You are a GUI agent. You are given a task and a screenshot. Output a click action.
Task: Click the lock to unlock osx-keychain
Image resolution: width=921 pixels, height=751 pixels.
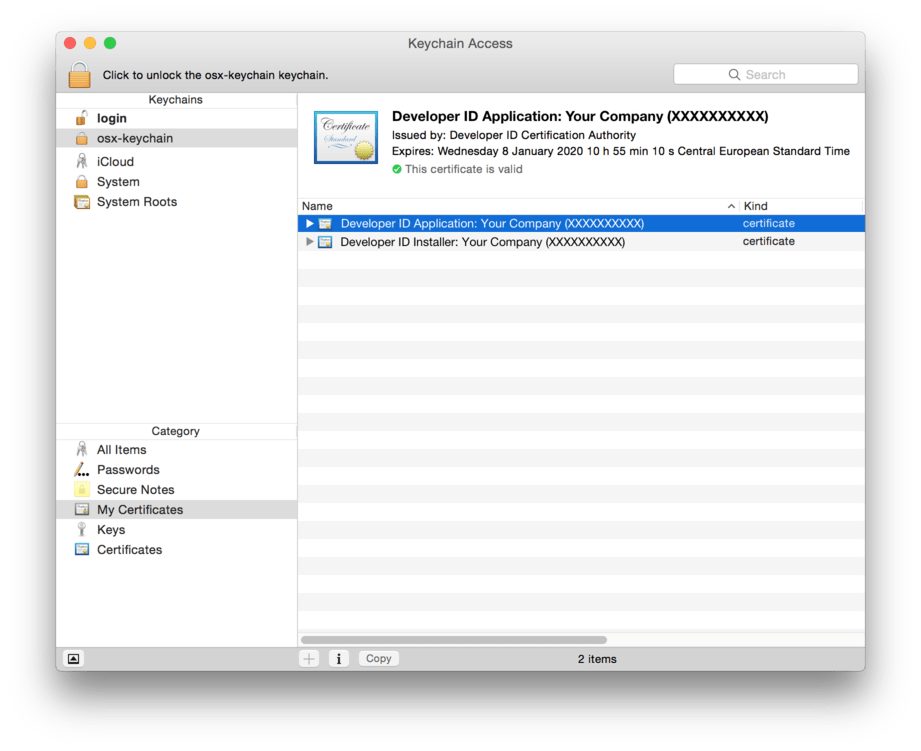(x=79, y=74)
